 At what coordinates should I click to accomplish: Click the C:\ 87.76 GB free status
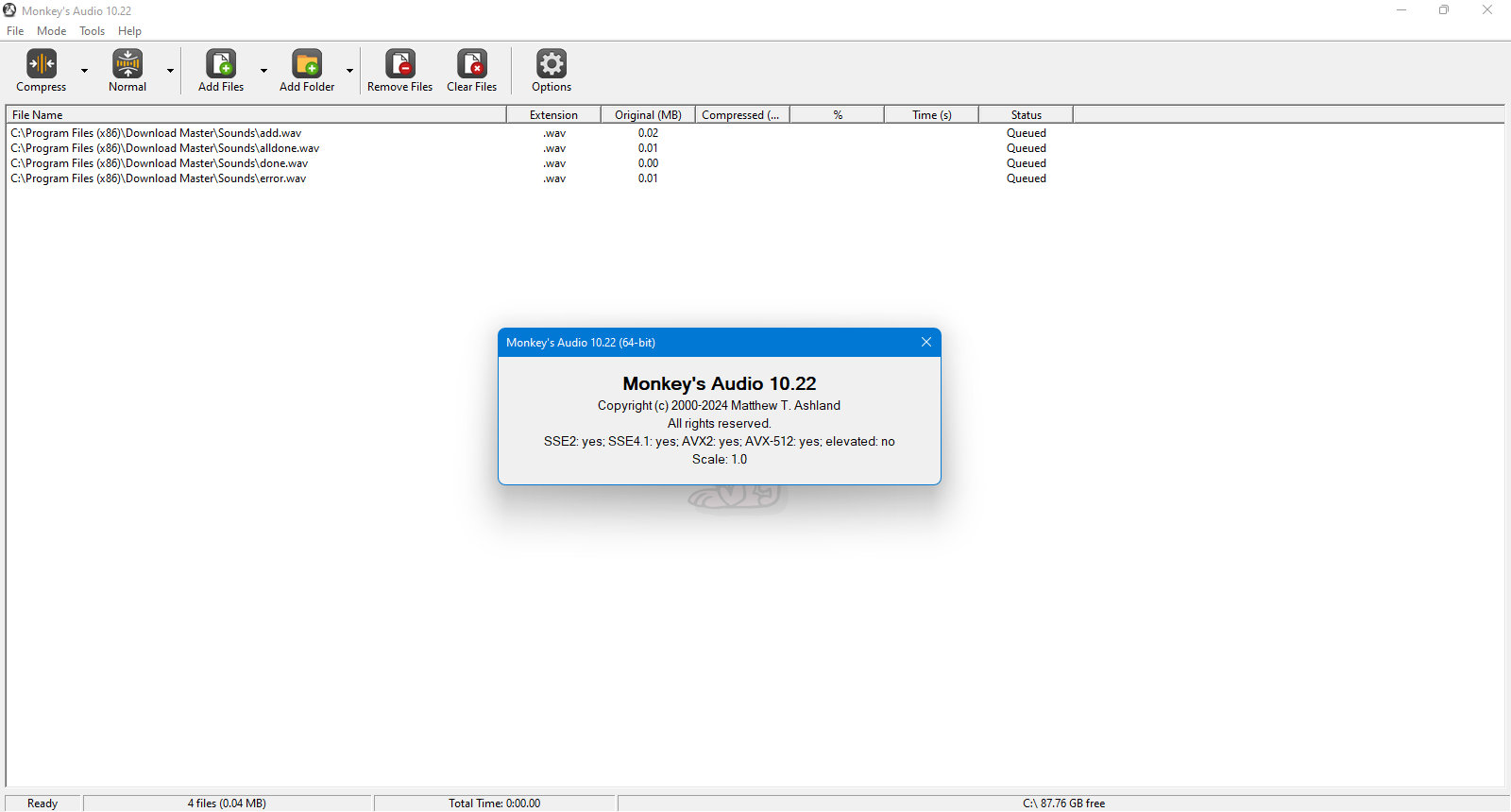(1063, 804)
